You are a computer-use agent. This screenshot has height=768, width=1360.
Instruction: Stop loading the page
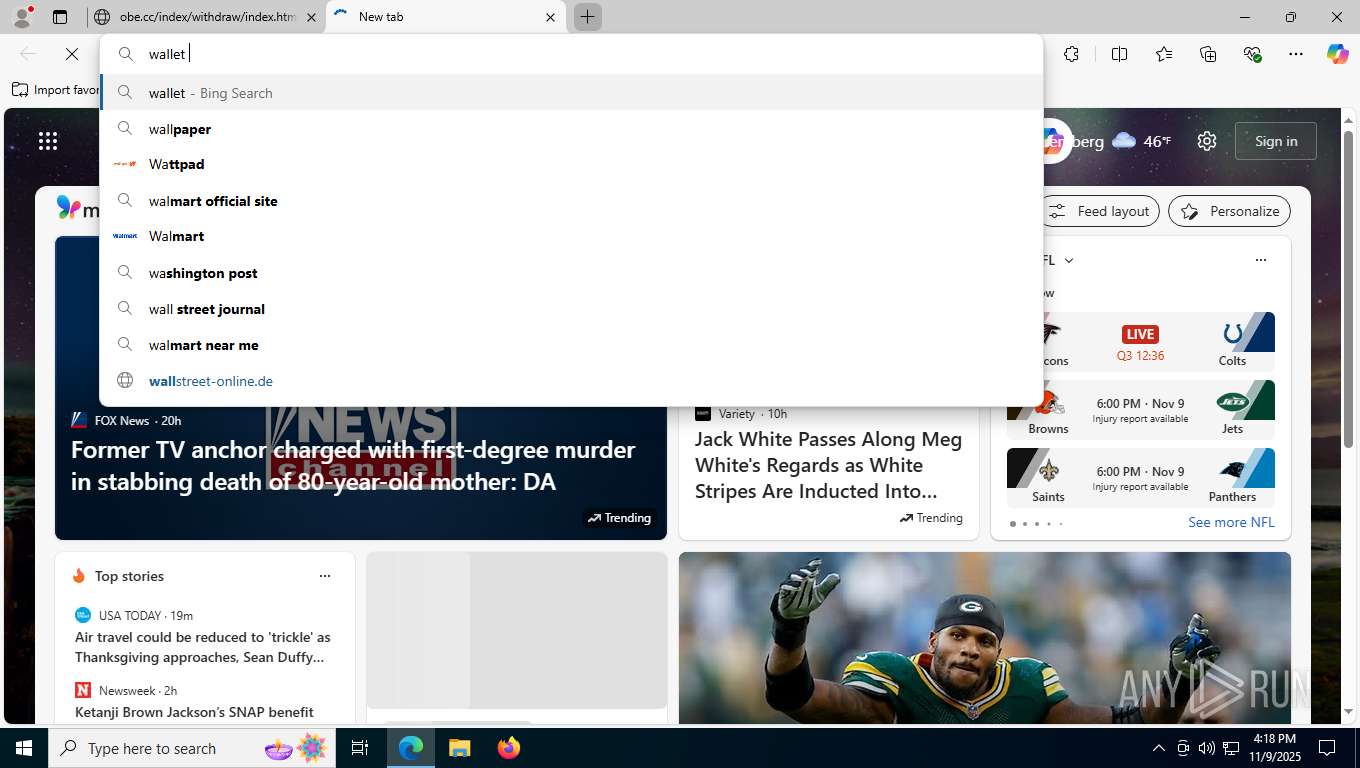click(x=71, y=54)
